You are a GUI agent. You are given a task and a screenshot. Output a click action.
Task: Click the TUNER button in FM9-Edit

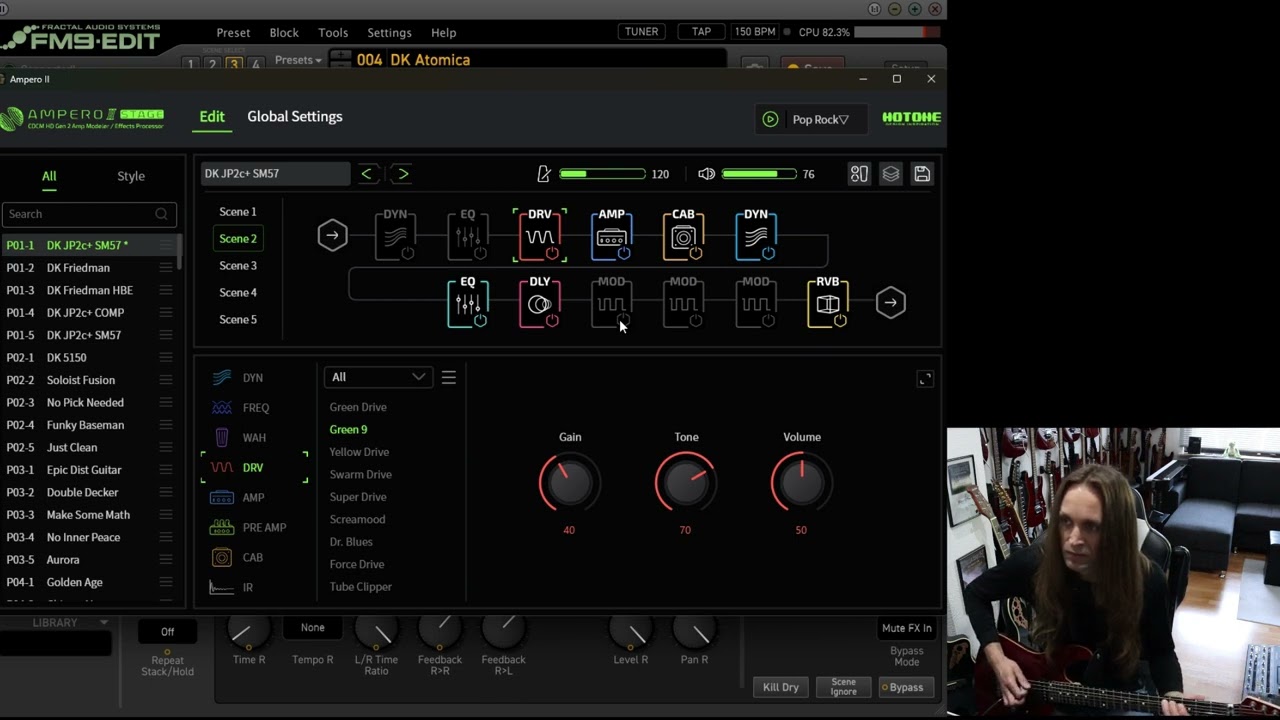click(641, 32)
